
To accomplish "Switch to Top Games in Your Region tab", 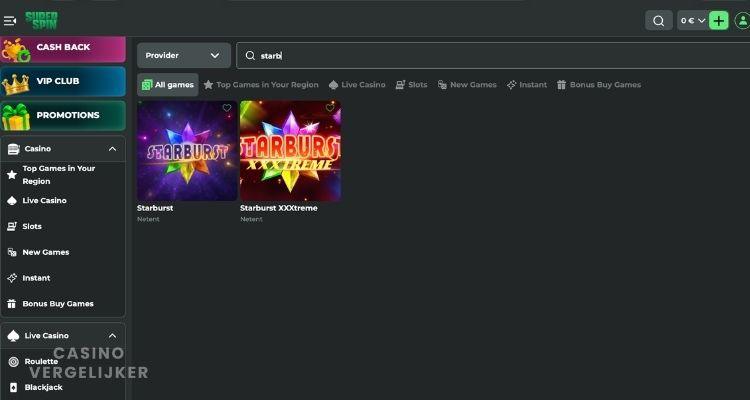I will [261, 85].
